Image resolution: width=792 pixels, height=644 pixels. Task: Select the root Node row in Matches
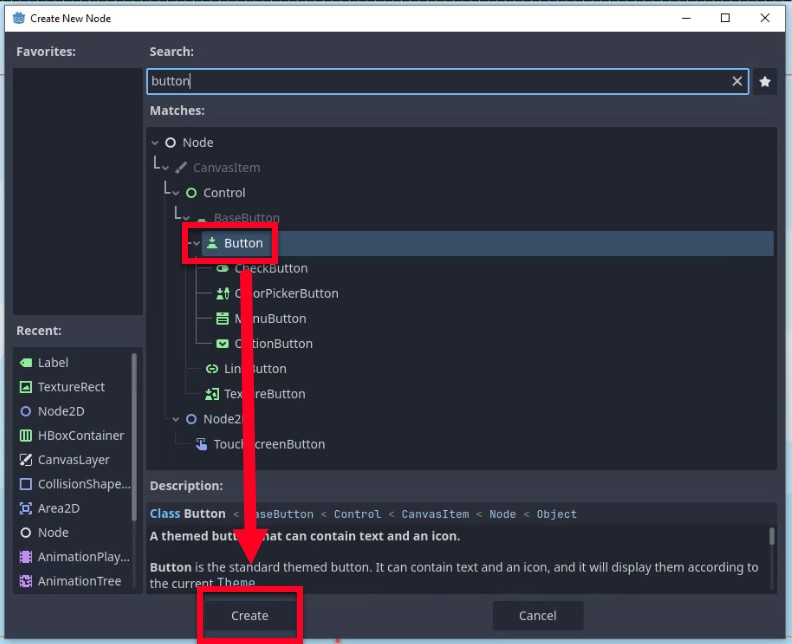pyautogui.click(x=197, y=143)
